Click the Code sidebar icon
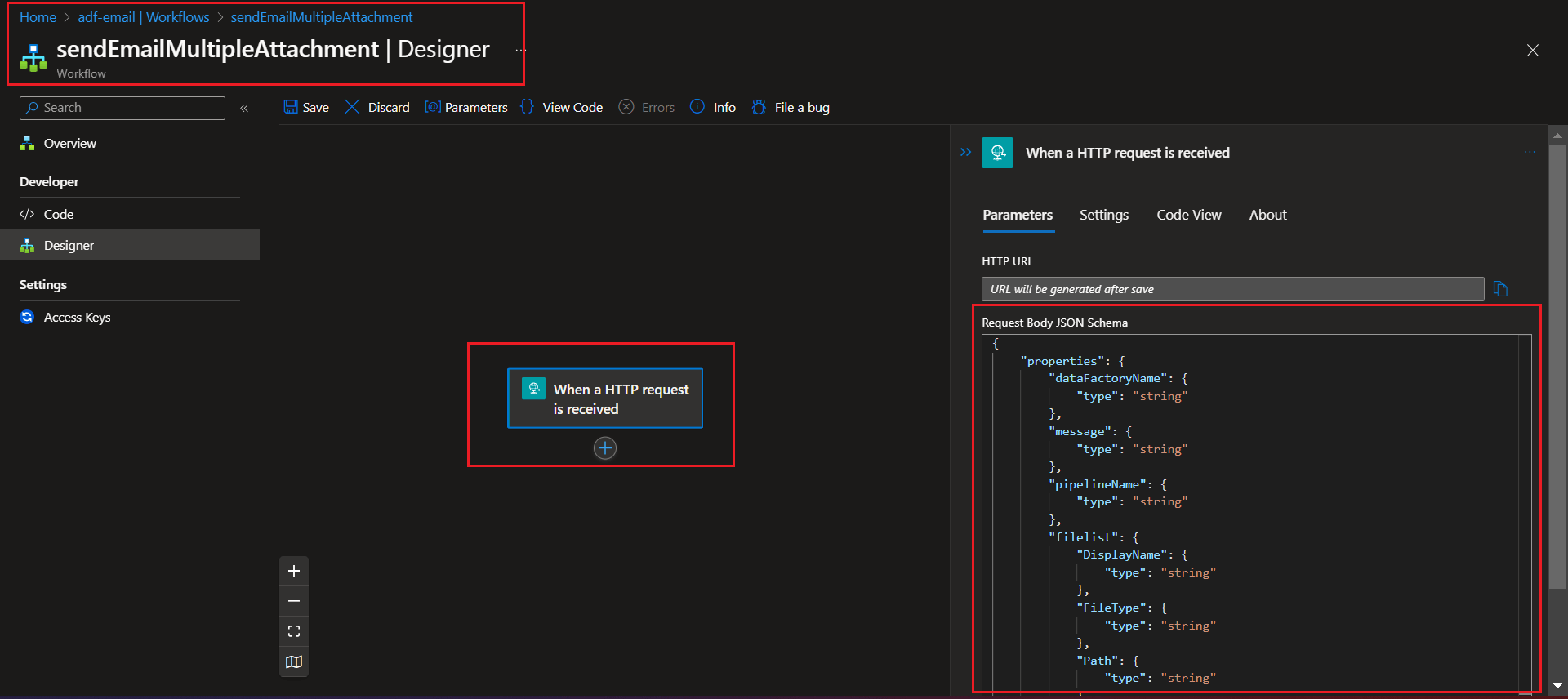1568x699 pixels. (x=27, y=214)
